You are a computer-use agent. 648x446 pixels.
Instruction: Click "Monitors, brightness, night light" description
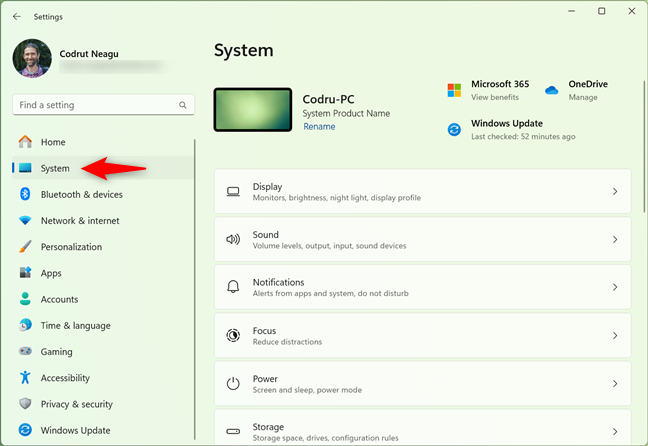(337, 198)
